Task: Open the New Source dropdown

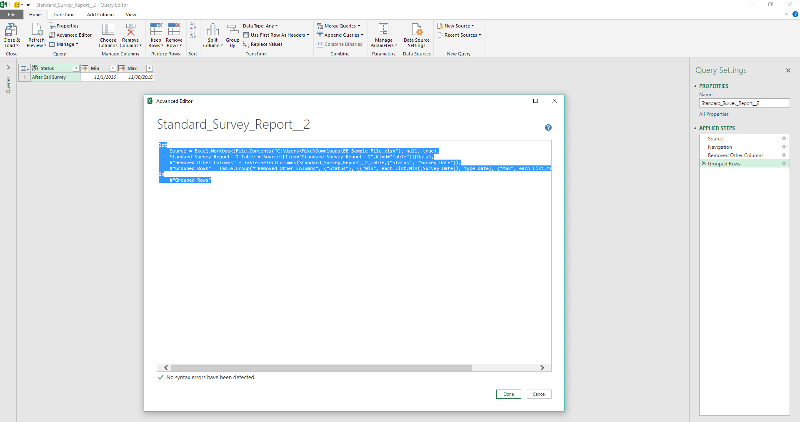Action: tap(457, 24)
